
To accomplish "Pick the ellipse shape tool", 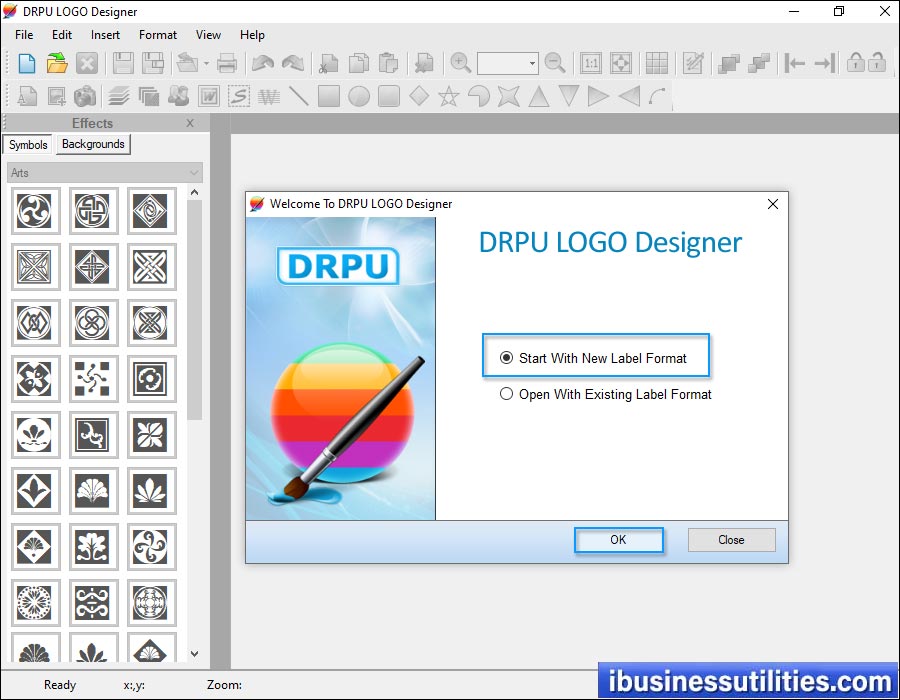I will pos(359,96).
